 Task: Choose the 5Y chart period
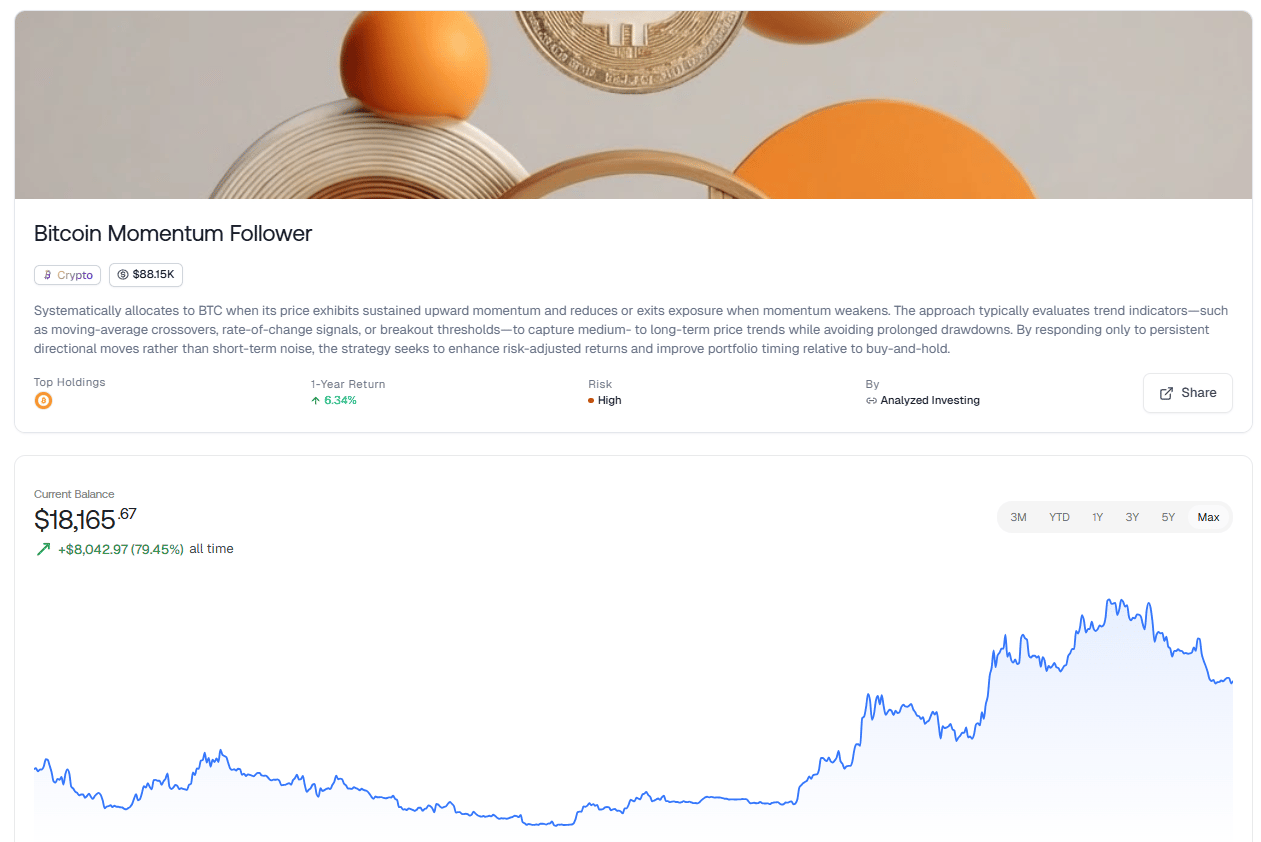tap(1168, 517)
